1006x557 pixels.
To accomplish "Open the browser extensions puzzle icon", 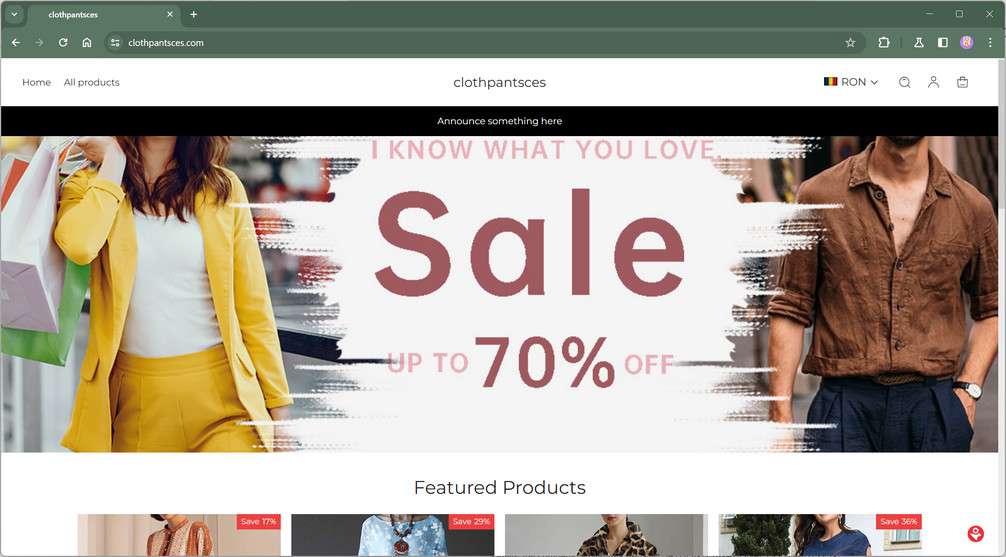I will click(883, 42).
